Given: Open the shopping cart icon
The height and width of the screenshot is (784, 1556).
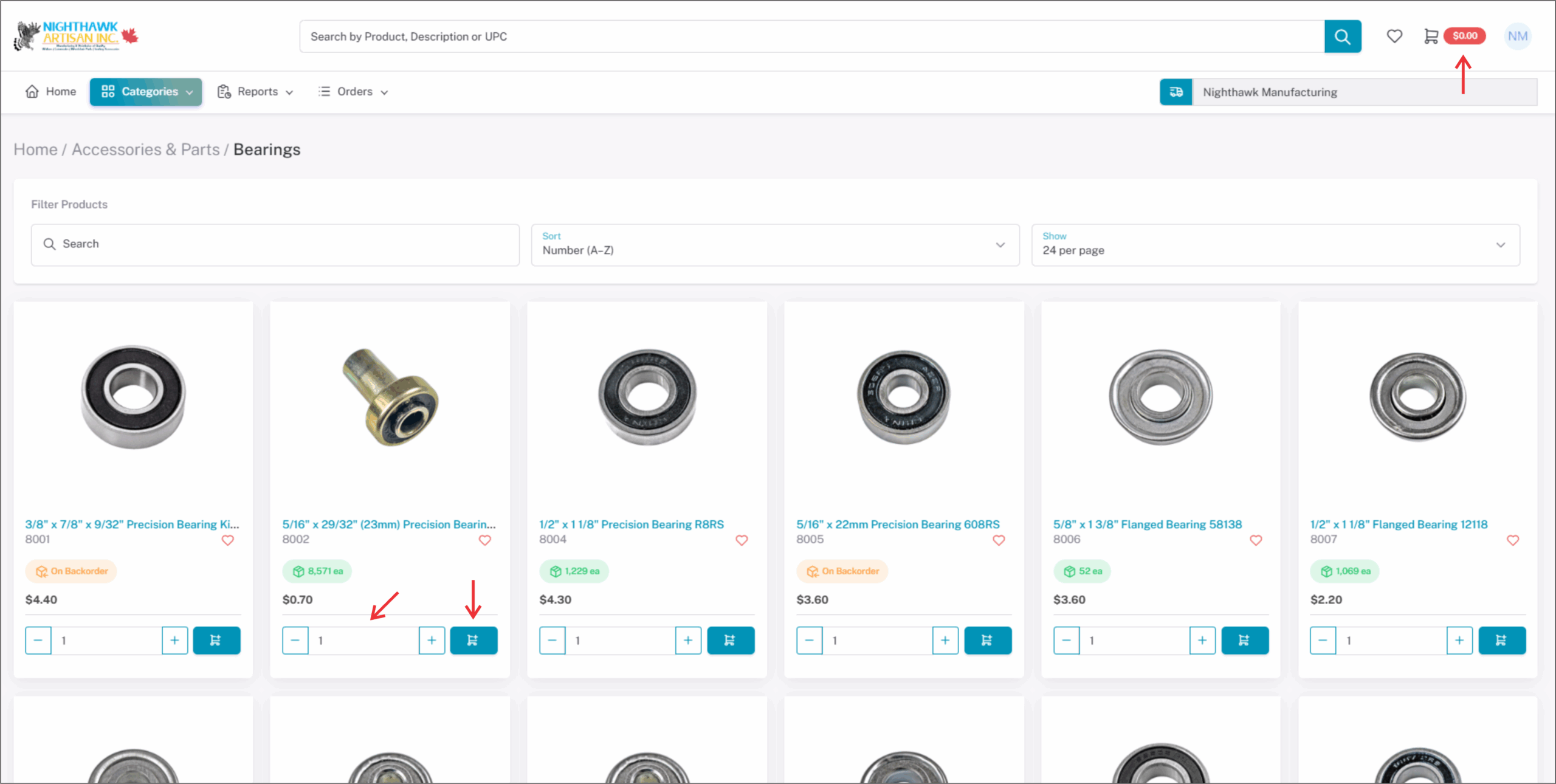Looking at the screenshot, I should [x=1431, y=36].
